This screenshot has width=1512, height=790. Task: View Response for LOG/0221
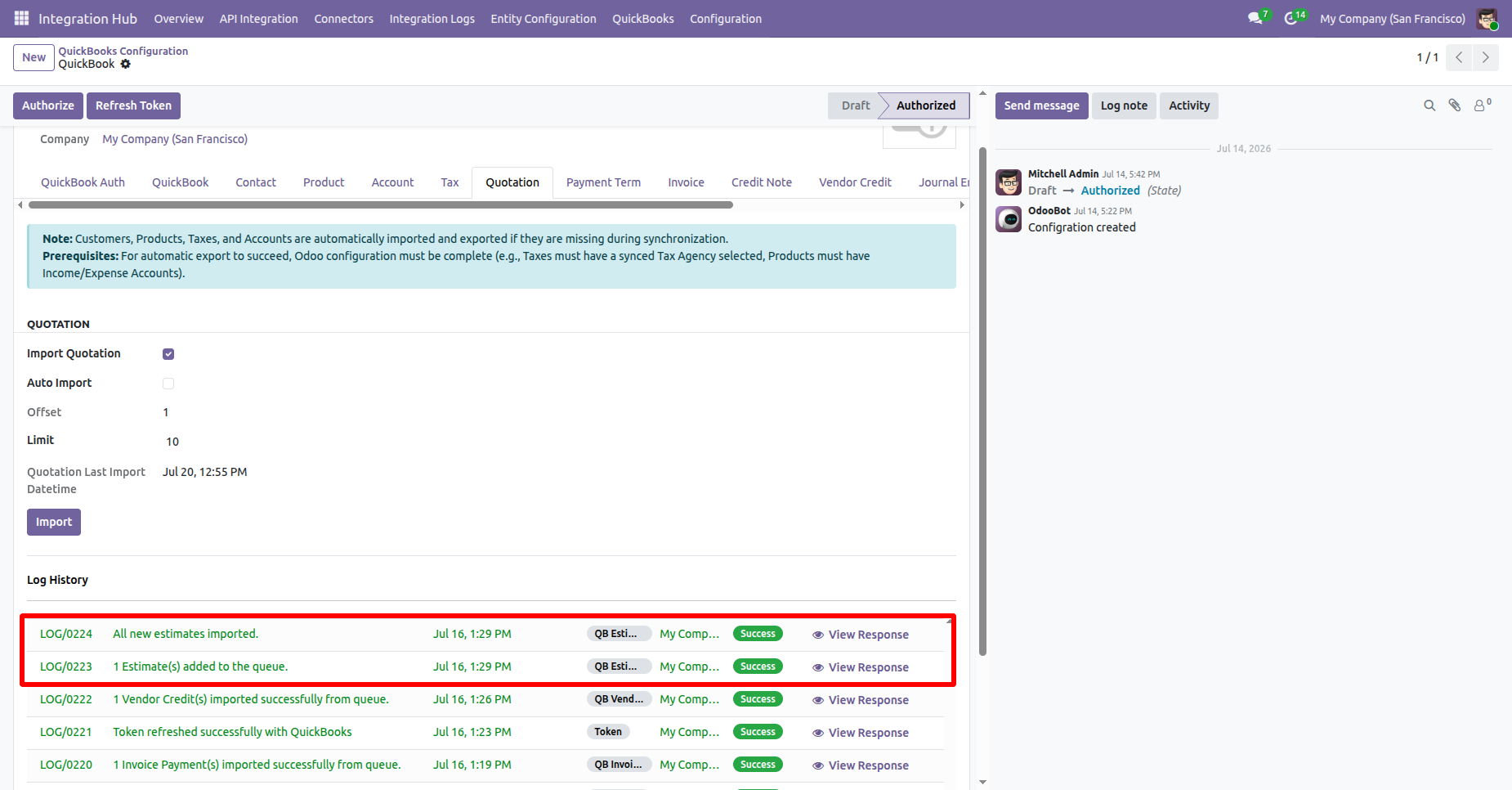(x=861, y=733)
